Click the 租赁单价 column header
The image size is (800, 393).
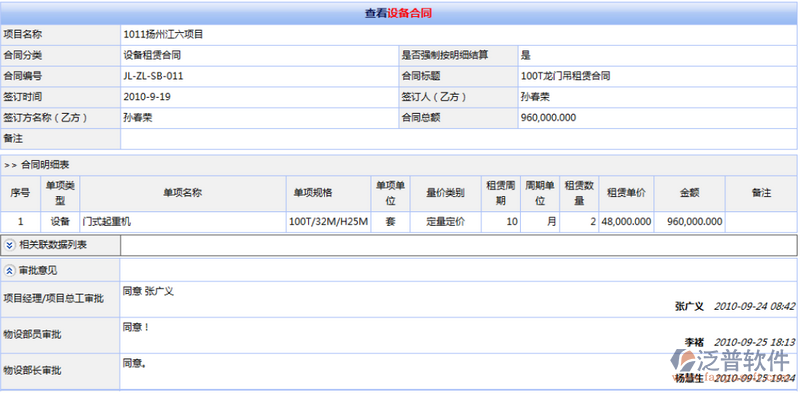[x=627, y=193]
